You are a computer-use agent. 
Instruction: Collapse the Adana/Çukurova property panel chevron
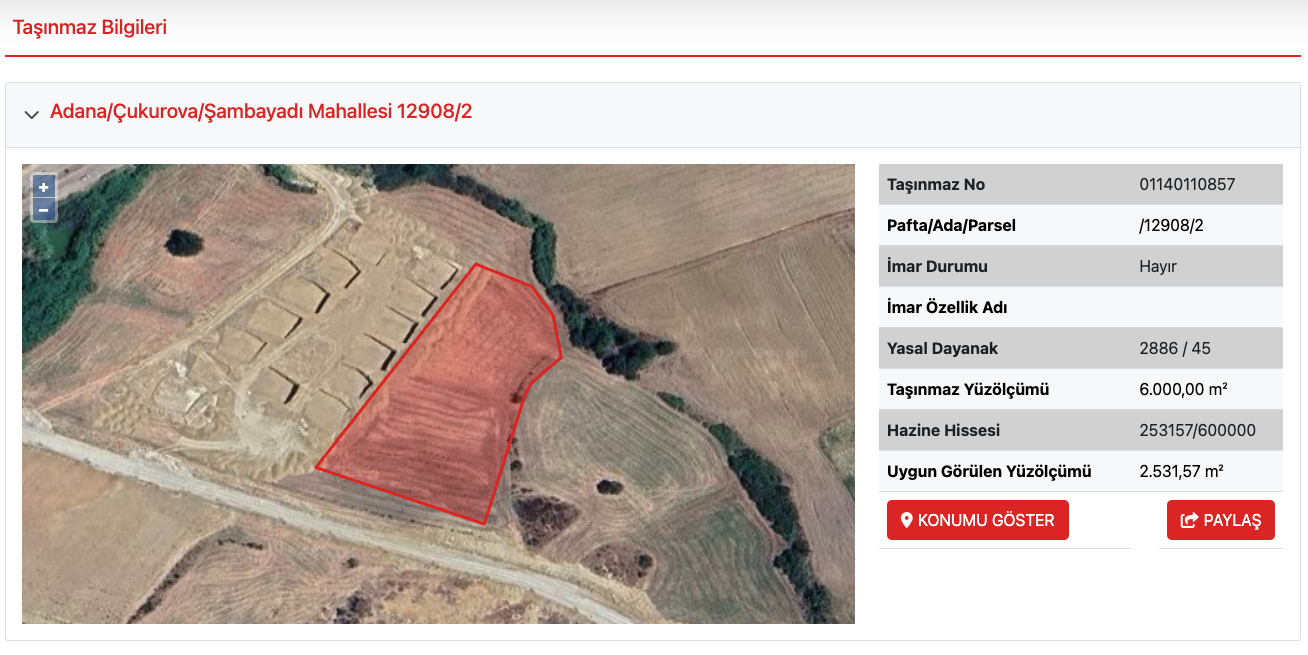click(x=31, y=114)
